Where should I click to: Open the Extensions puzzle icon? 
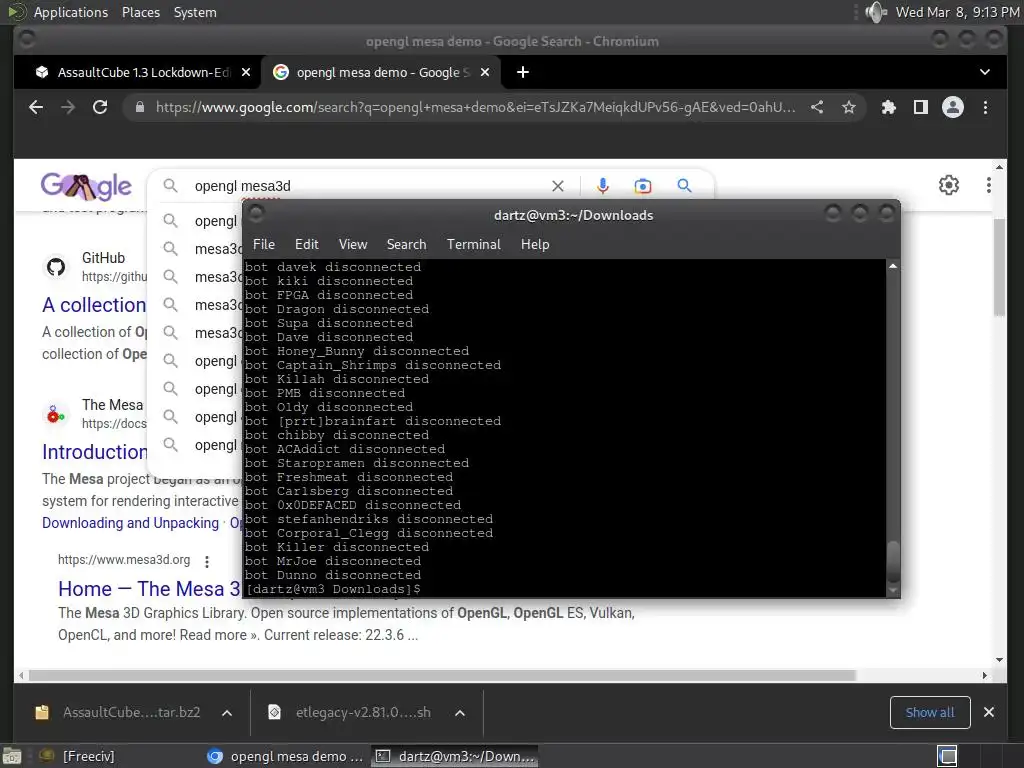click(x=888, y=107)
